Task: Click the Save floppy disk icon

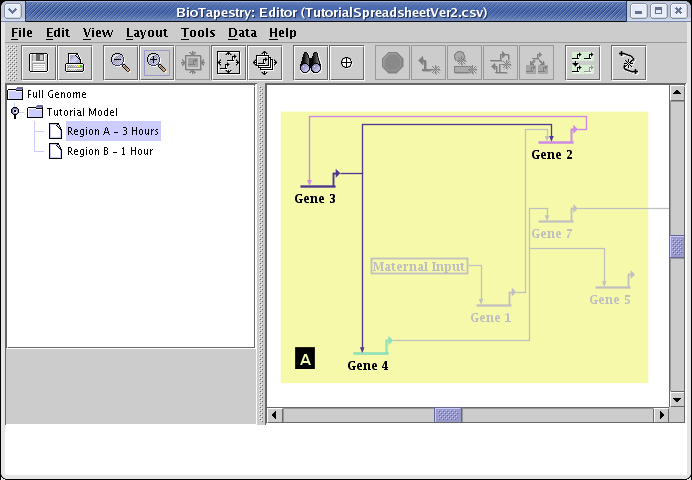Action: tap(41, 63)
